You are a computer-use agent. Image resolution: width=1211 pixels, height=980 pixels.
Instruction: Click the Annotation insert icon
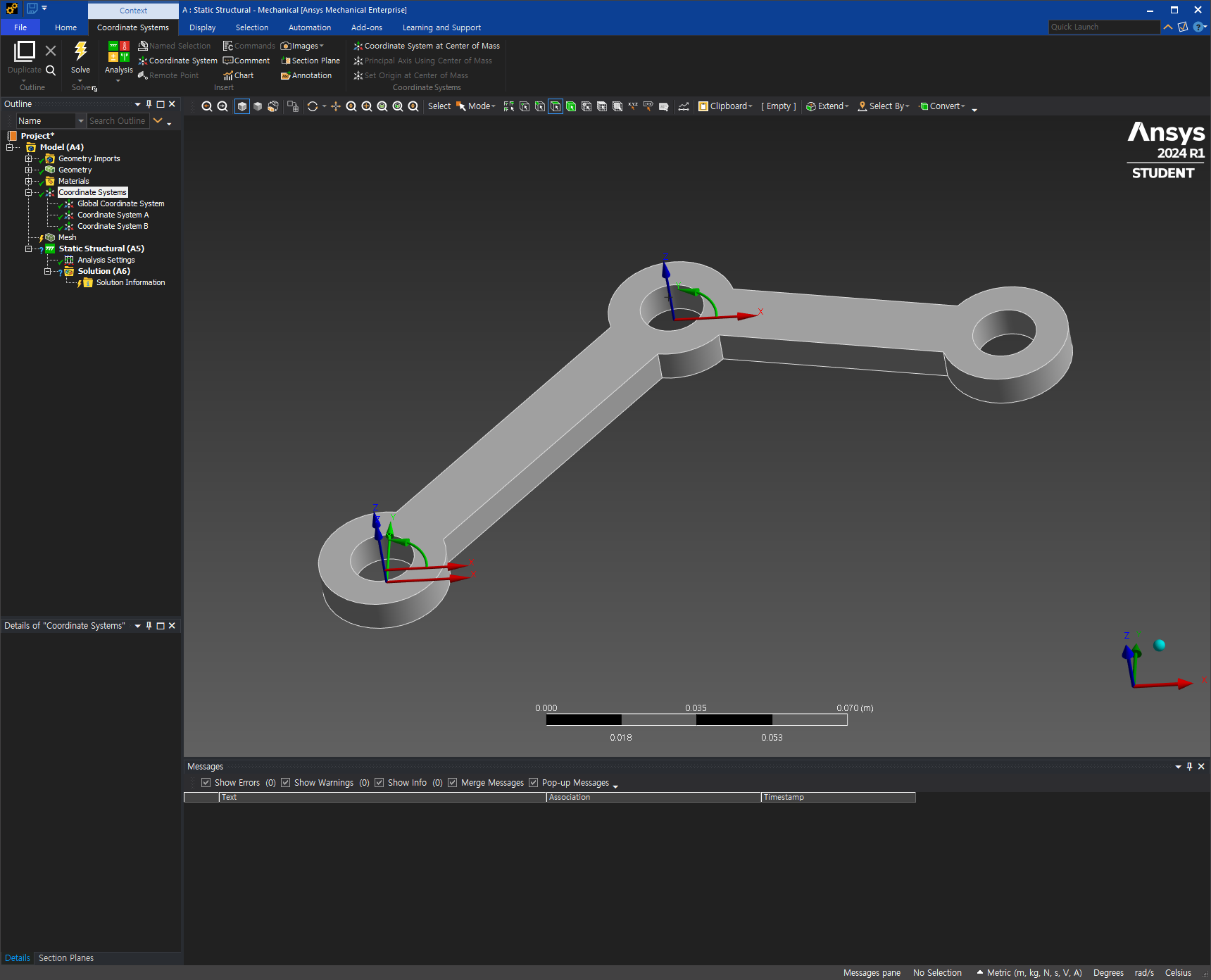point(306,75)
